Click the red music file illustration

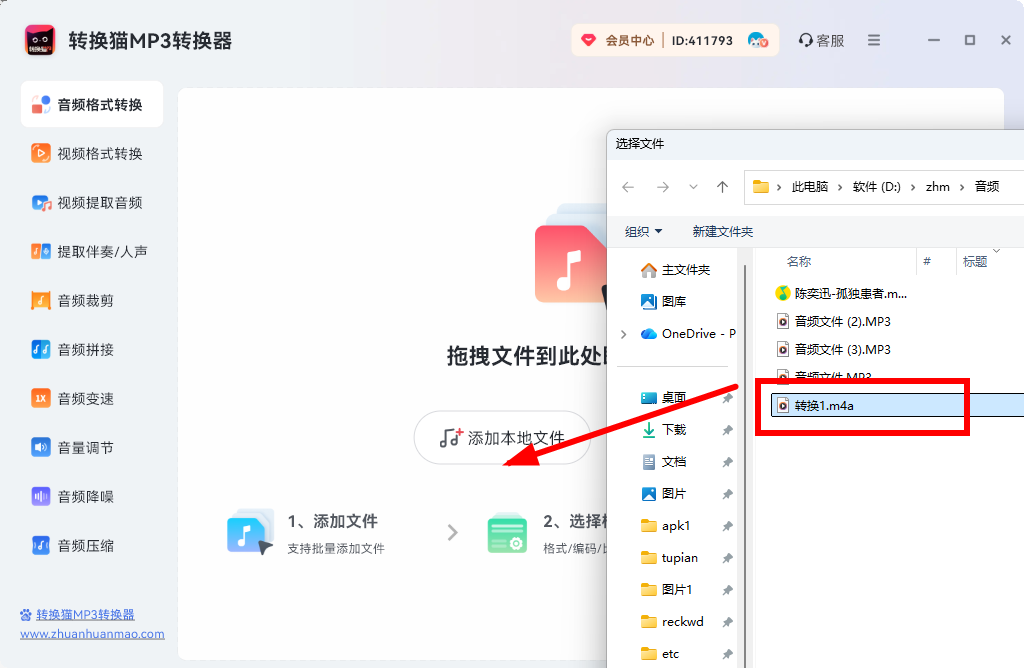click(x=570, y=263)
